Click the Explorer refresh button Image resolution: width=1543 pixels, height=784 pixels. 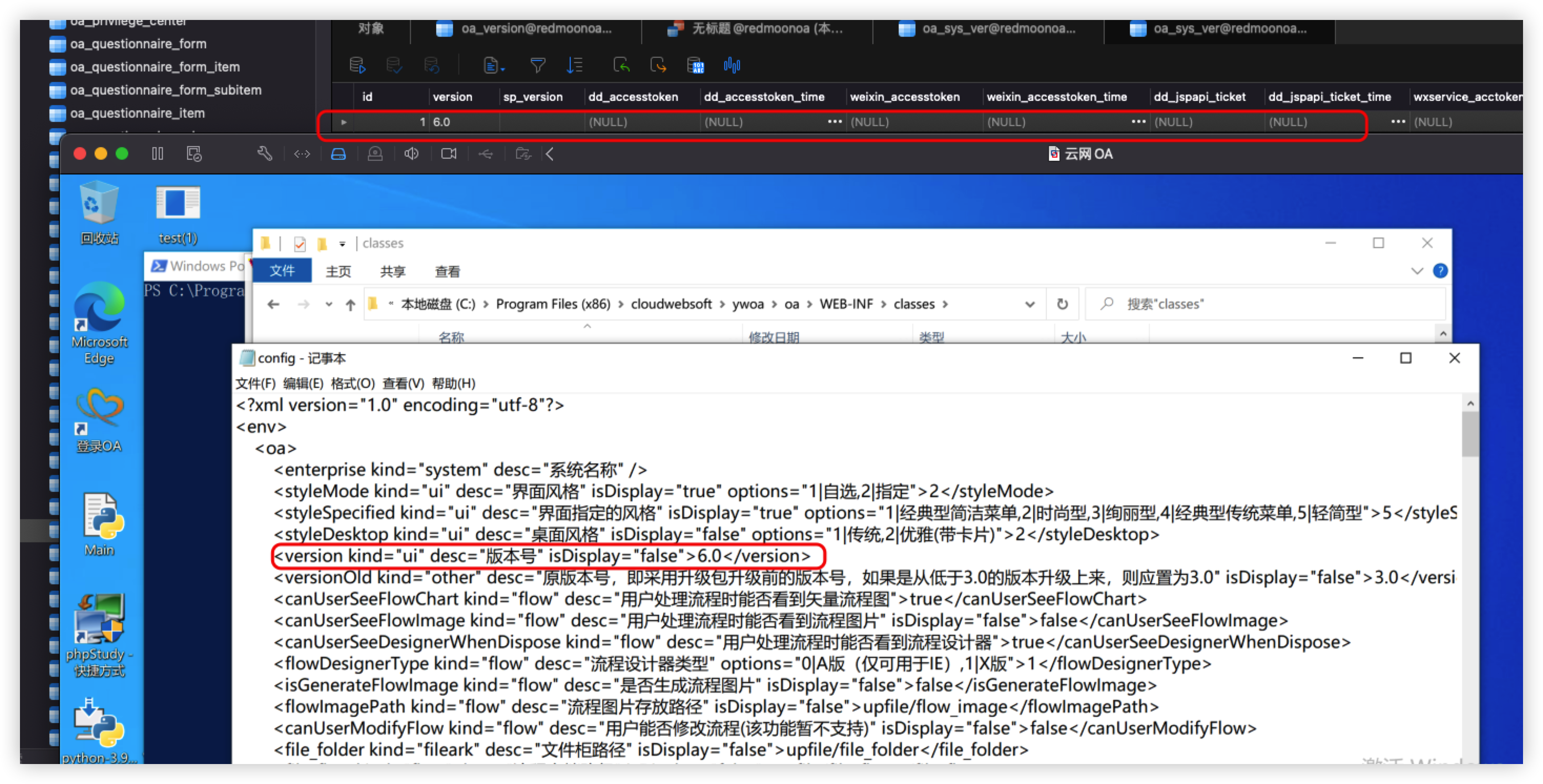1062,304
